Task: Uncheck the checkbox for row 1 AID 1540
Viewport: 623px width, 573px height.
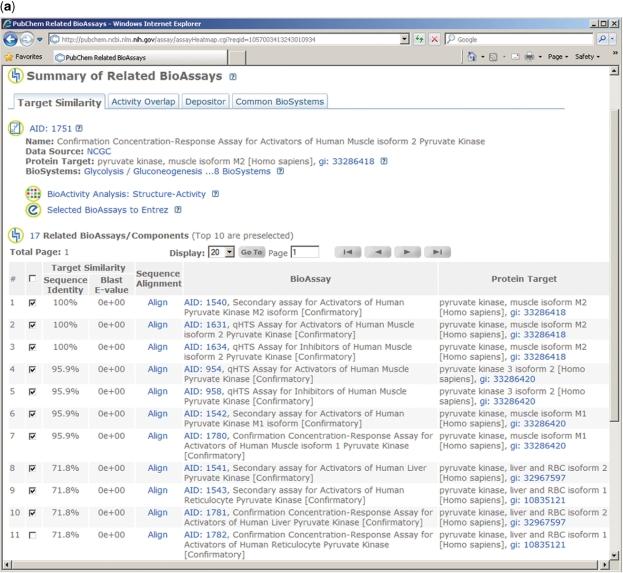Action: [x=33, y=303]
